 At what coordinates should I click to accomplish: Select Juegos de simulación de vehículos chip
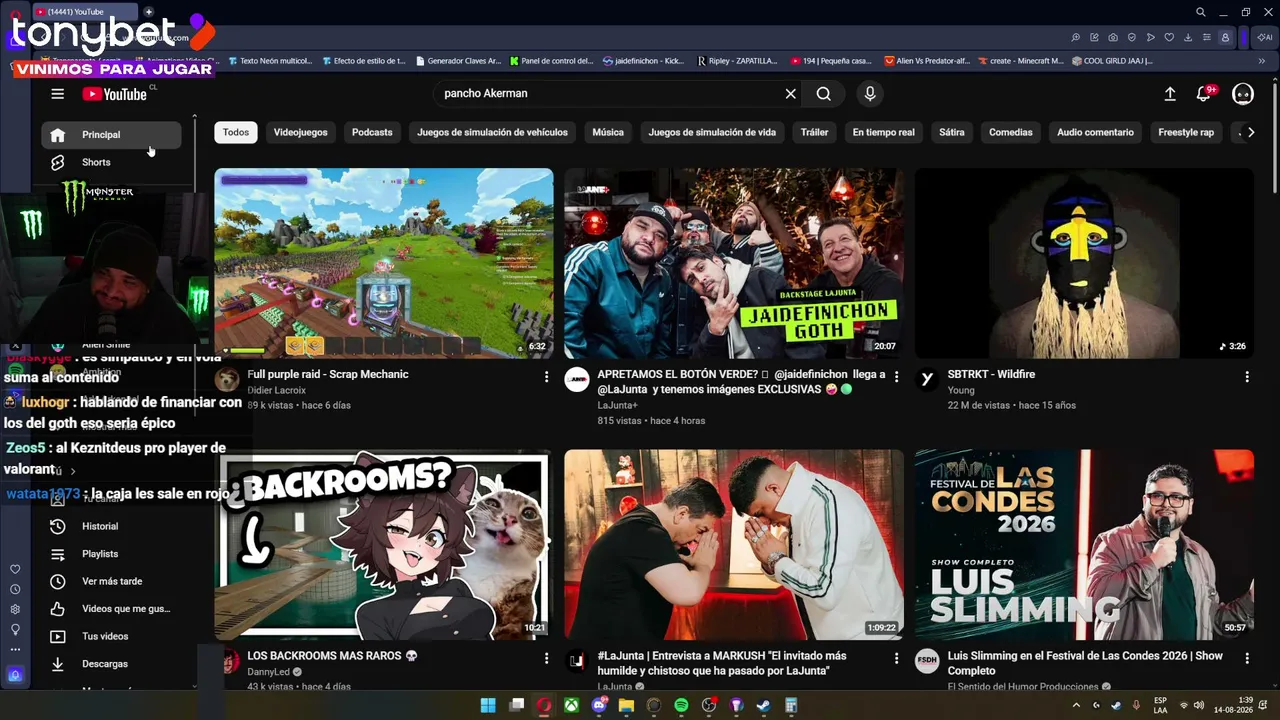(492, 132)
